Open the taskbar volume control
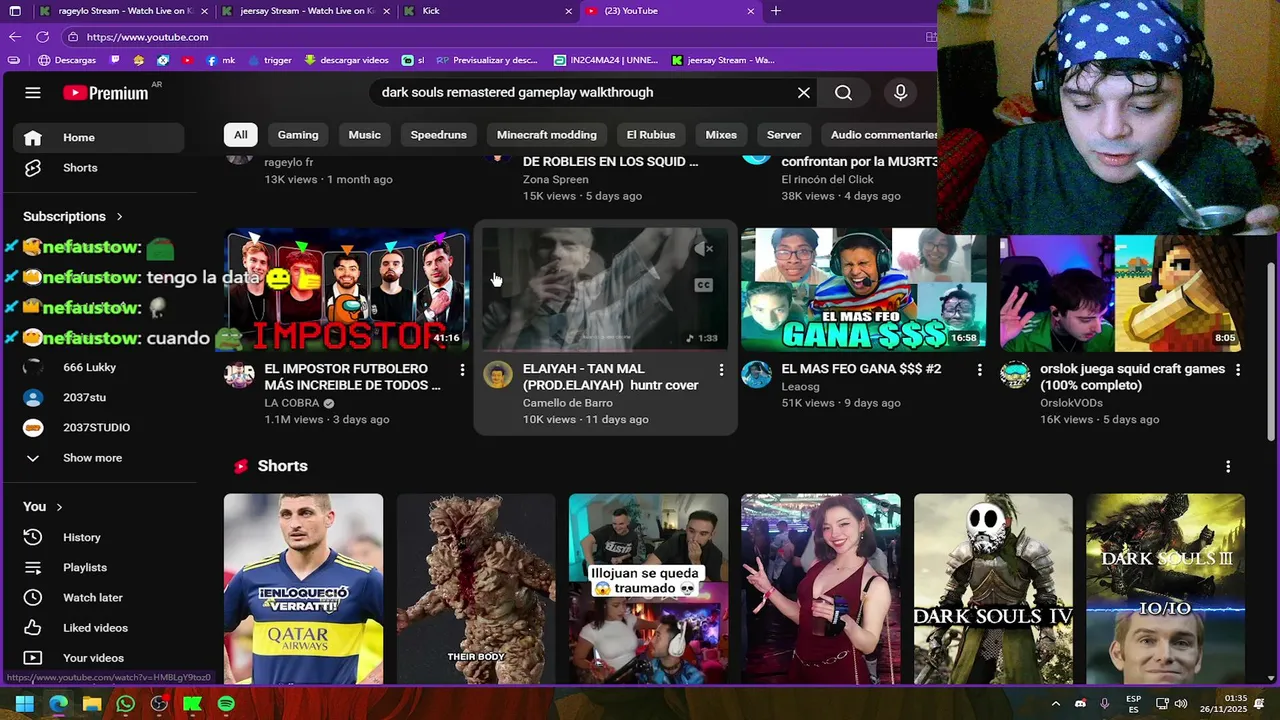Image resolution: width=1280 pixels, height=720 pixels. pyautogui.click(x=1181, y=704)
